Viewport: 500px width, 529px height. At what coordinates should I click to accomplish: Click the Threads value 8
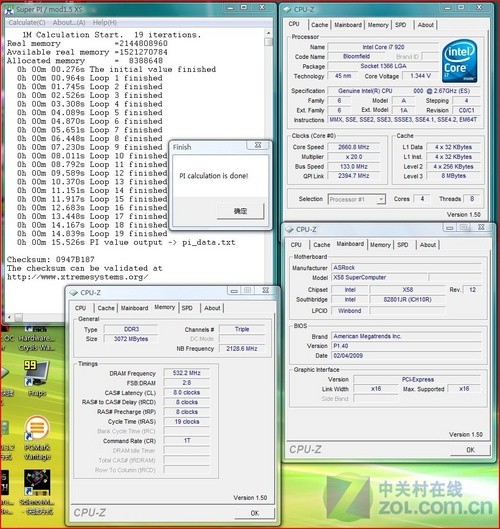(x=472, y=199)
